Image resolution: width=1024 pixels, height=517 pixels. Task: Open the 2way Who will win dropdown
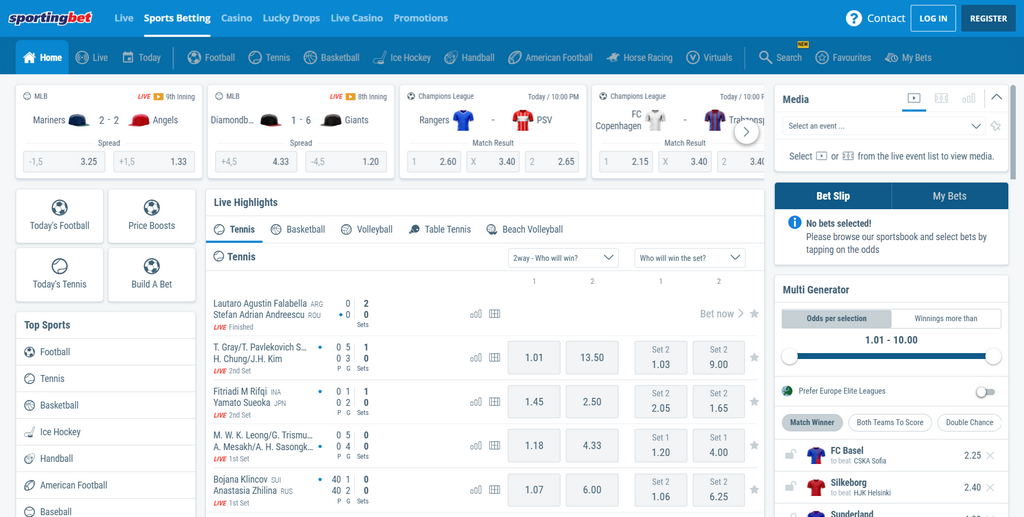coord(563,258)
